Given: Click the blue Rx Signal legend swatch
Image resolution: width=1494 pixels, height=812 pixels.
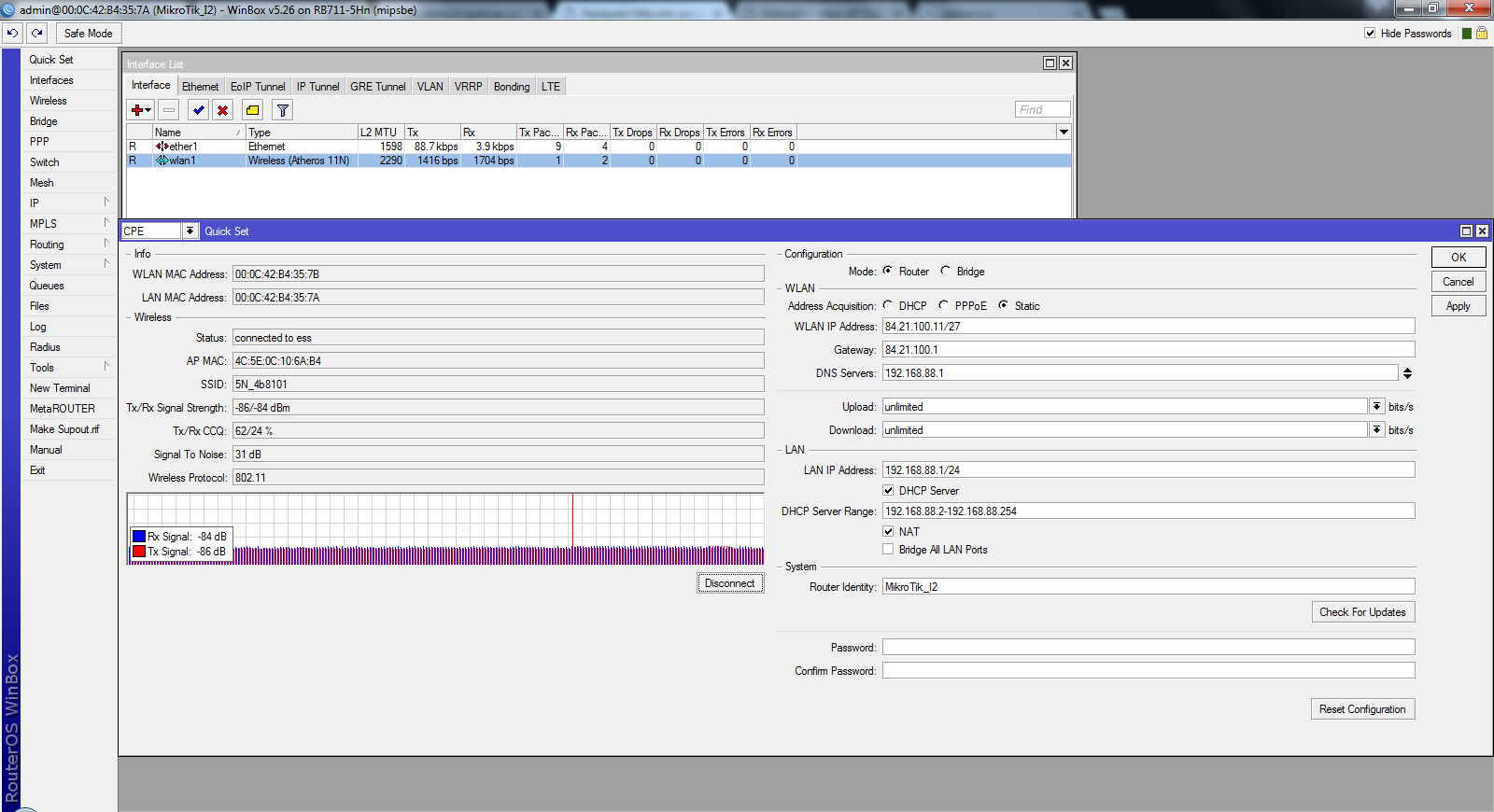Looking at the screenshot, I should coord(139,537).
